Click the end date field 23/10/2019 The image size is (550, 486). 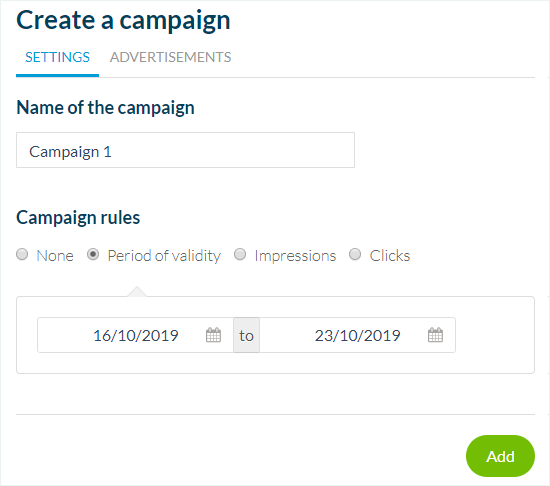click(x=357, y=335)
